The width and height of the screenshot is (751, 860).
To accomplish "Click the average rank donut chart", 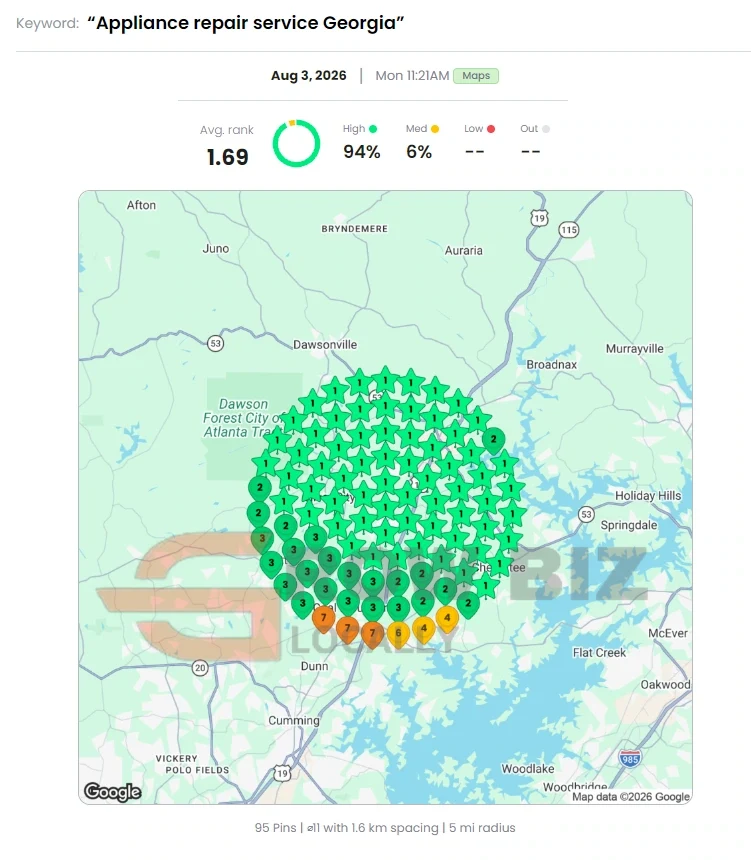I will click(x=296, y=143).
